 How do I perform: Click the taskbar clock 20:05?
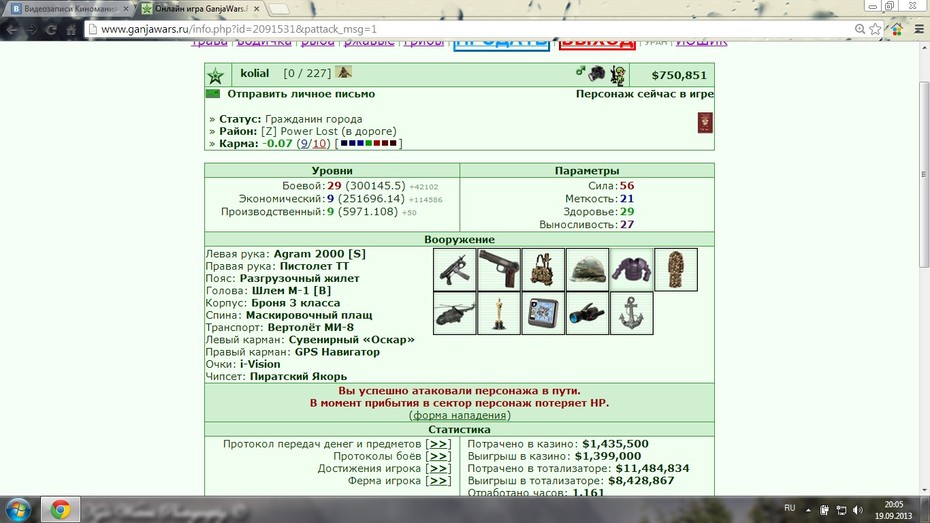894,505
